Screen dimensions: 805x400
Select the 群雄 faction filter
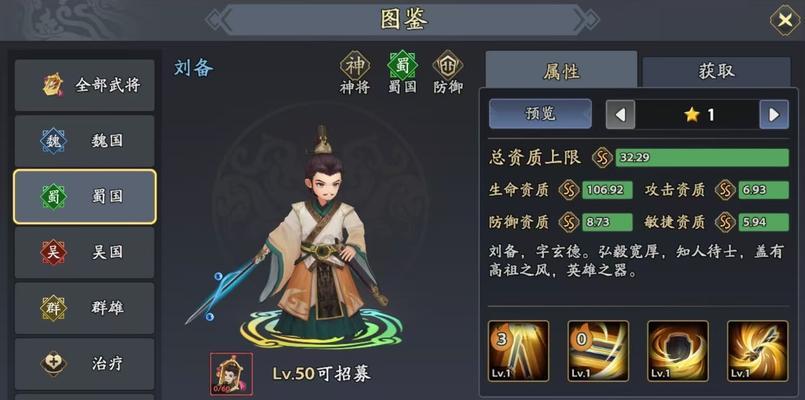pyautogui.click(x=85, y=308)
